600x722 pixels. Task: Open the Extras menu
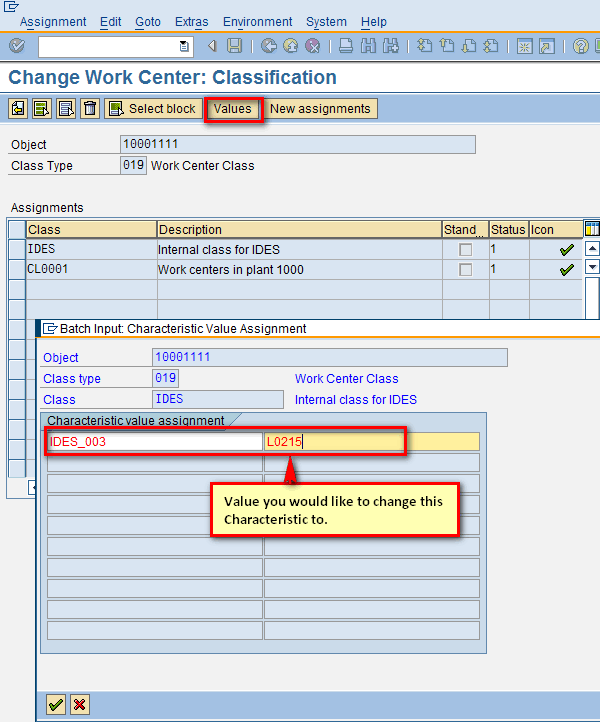click(191, 21)
